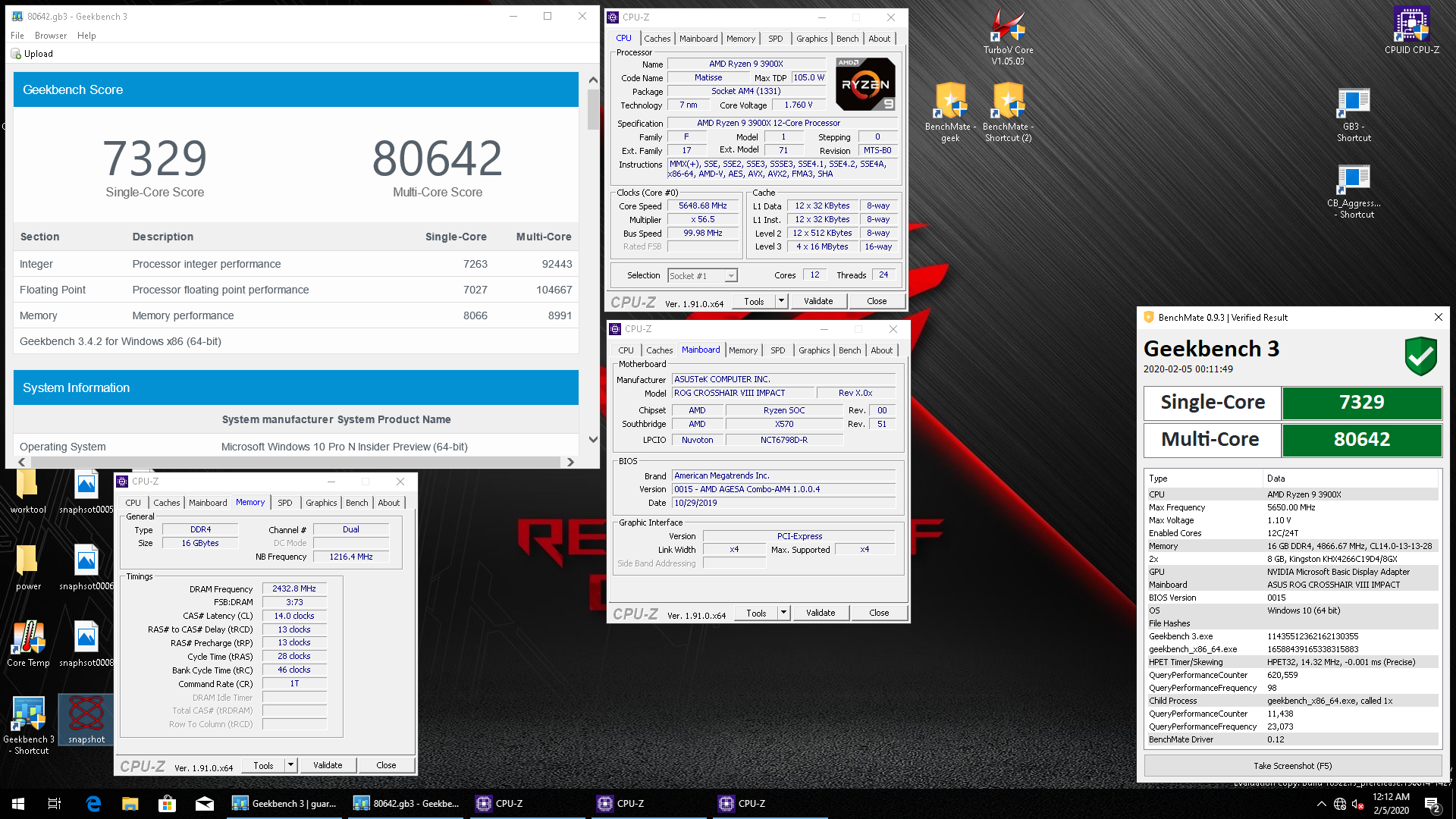Open the CB_Aggress Shortcut desktop icon
The image size is (1456, 819).
pos(1354,191)
